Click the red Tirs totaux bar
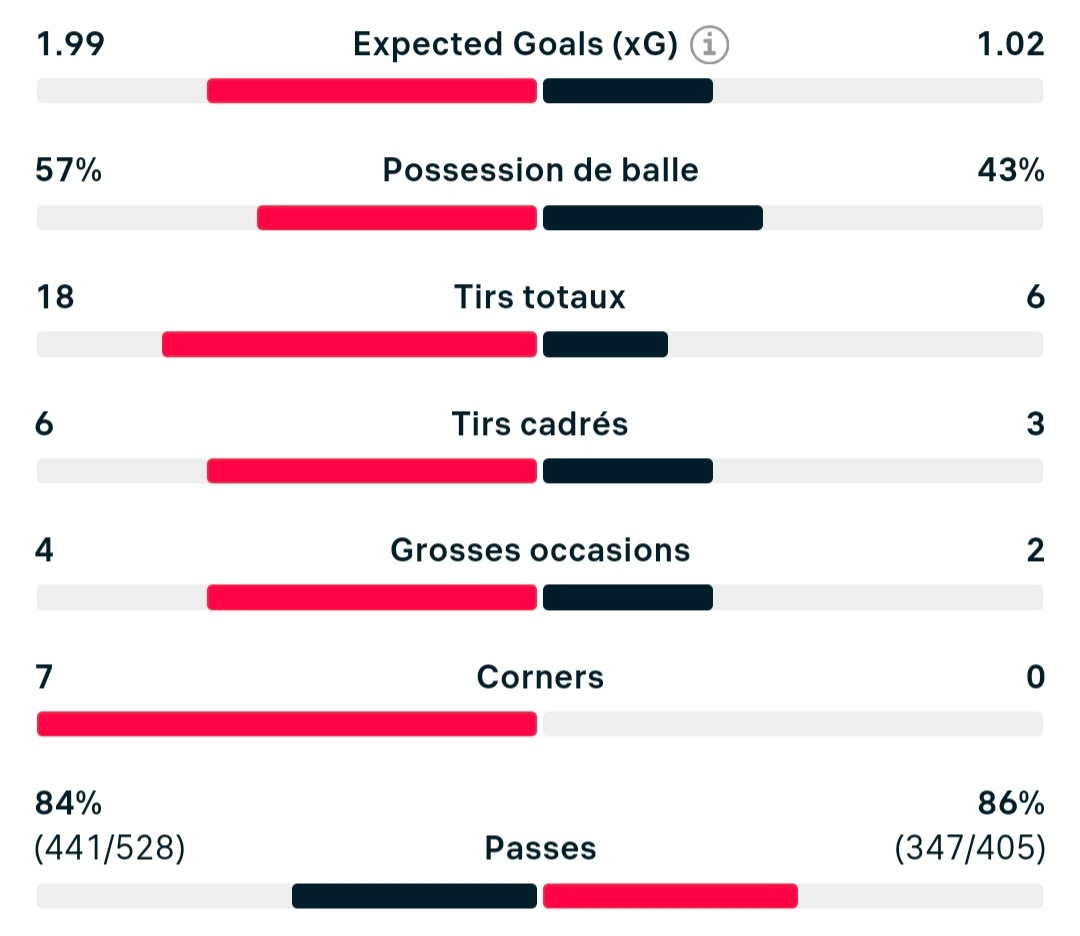The image size is (1080, 936). pyautogui.click(x=349, y=344)
